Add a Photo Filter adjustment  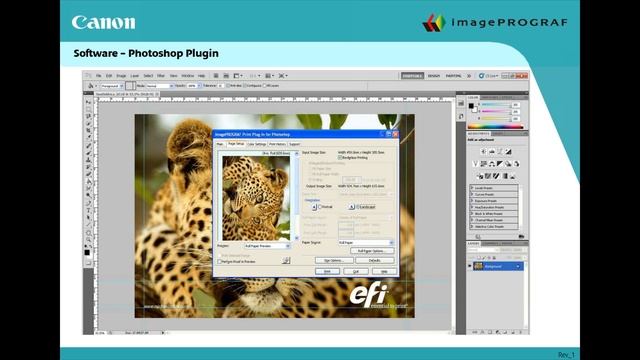pyautogui.click(x=508, y=164)
